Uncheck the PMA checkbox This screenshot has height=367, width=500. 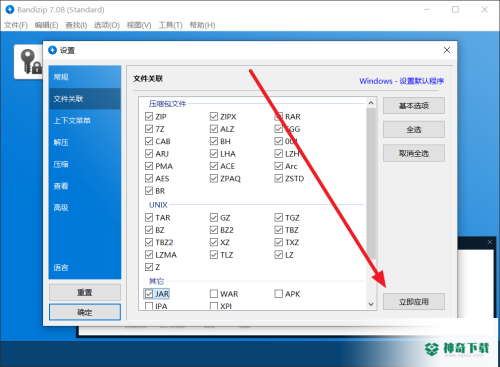click(x=149, y=166)
